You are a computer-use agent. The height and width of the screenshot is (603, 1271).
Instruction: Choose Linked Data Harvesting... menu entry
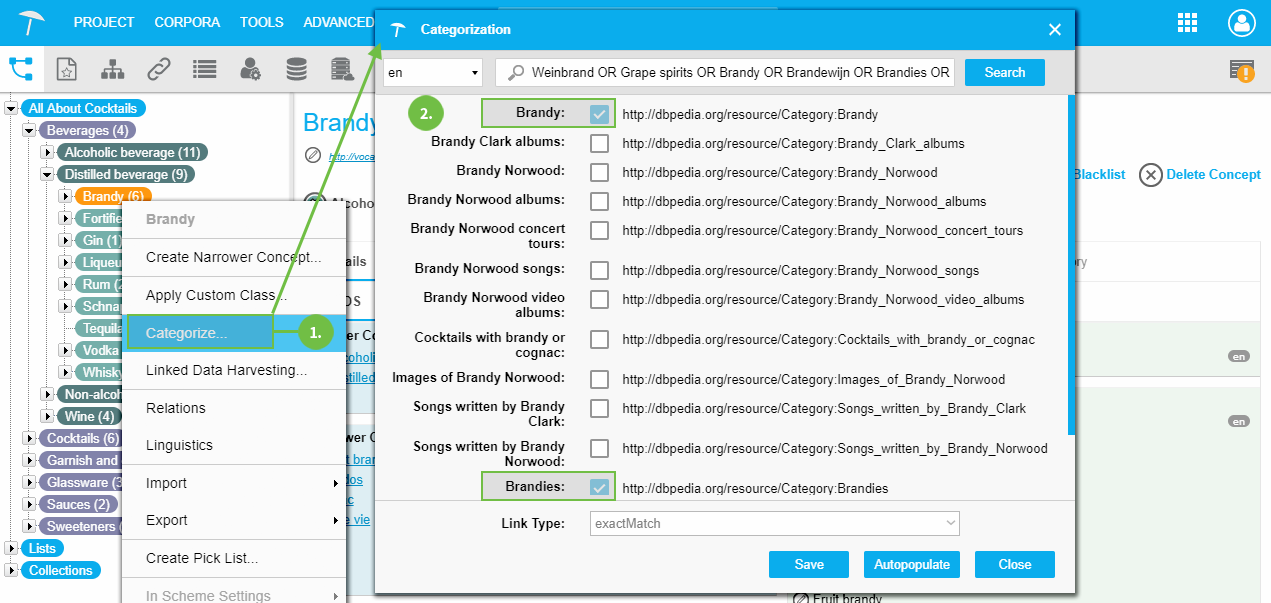(x=226, y=370)
